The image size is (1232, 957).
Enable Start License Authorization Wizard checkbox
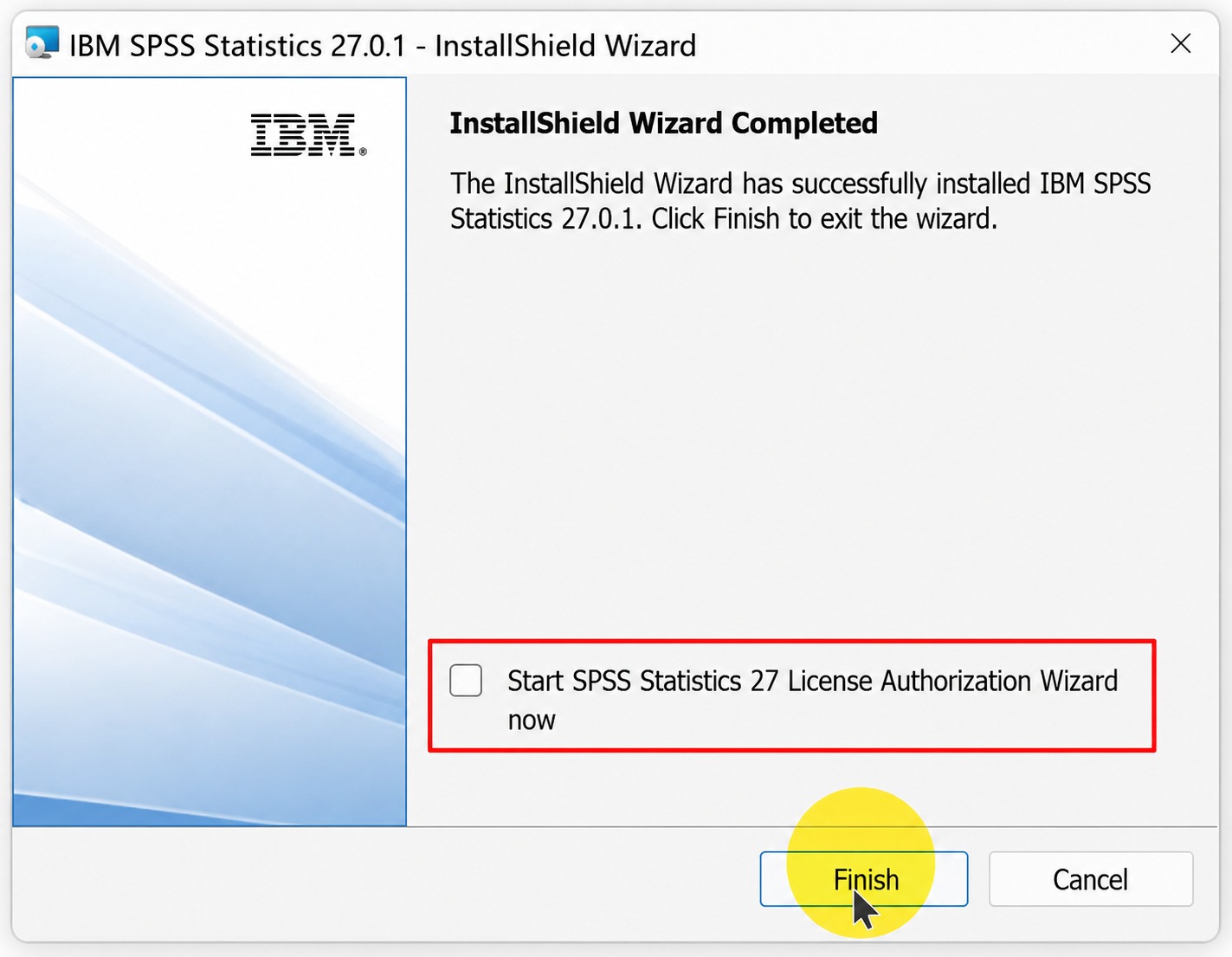click(466, 681)
